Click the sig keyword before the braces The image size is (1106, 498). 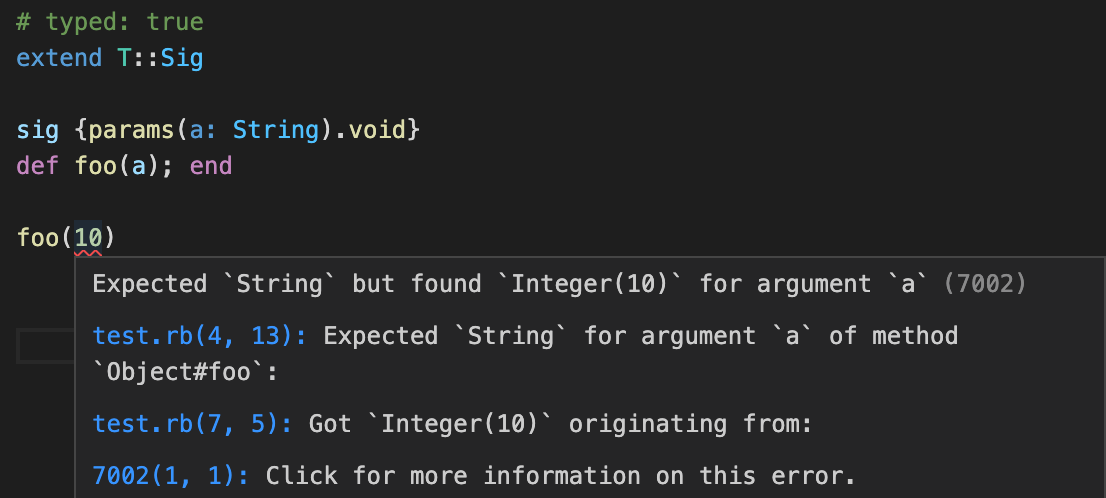point(38,130)
